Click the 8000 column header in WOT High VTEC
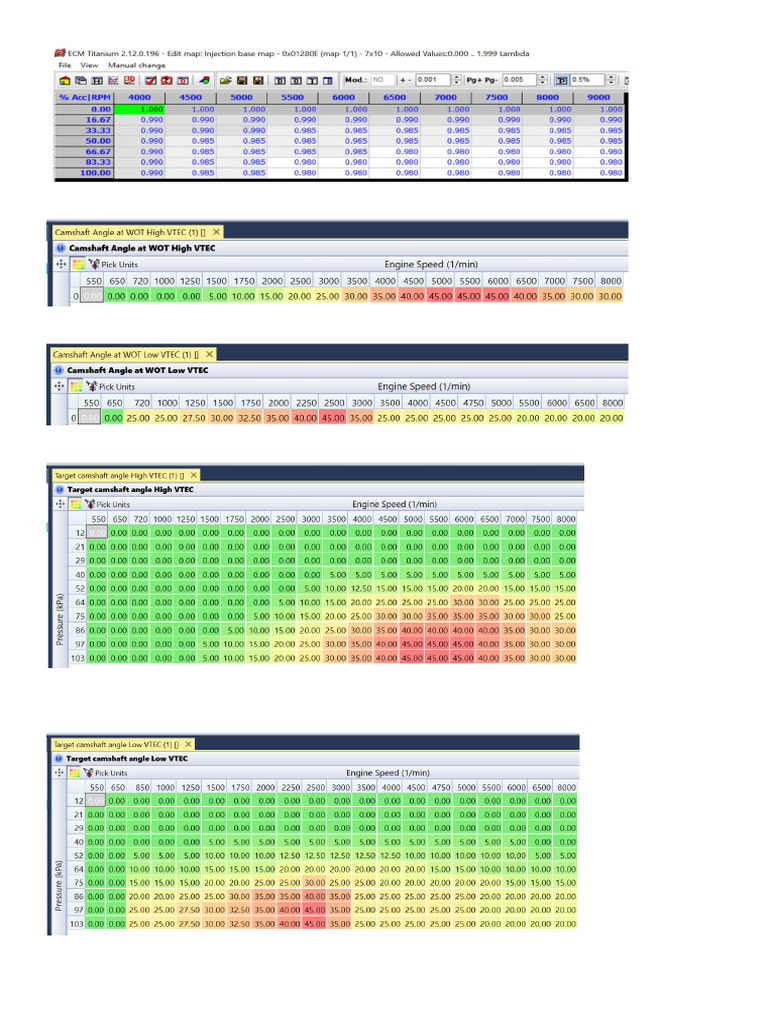The height and width of the screenshot is (1024, 768). 611,281
